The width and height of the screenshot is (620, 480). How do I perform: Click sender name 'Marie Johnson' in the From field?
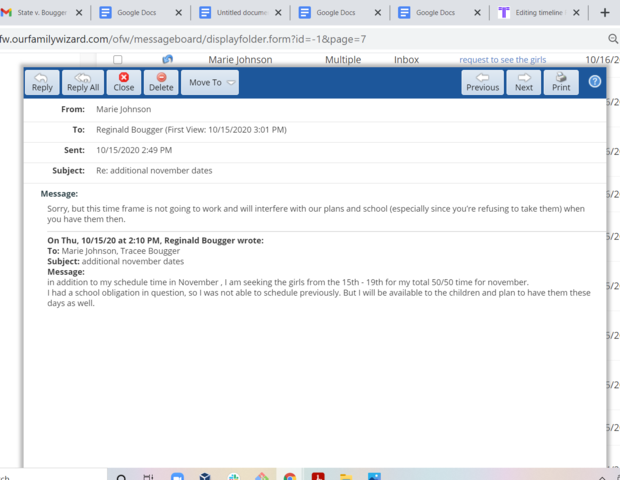click(123, 109)
